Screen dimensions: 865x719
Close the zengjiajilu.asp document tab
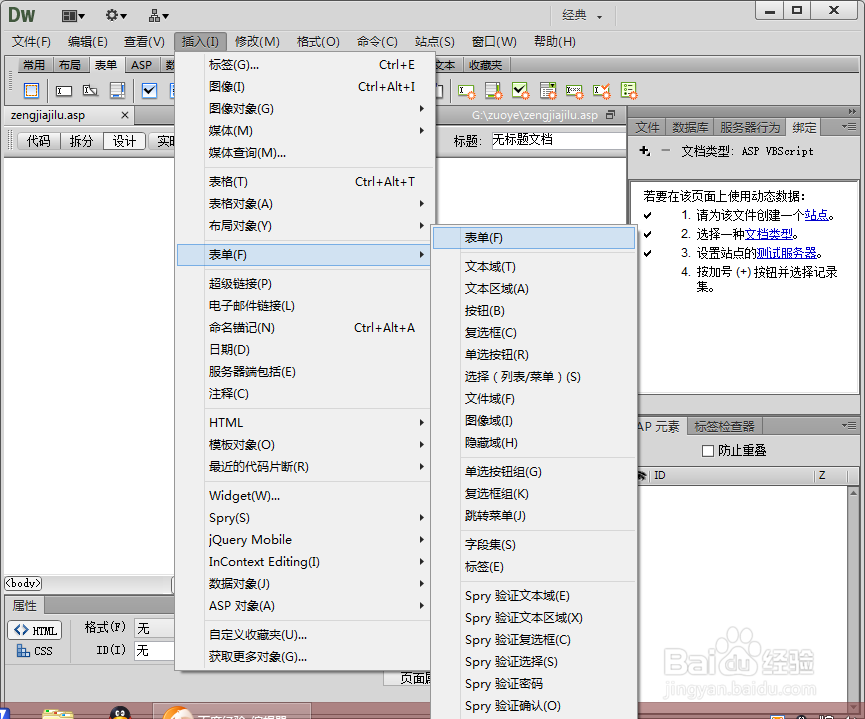pyautogui.click(x=125, y=115)
